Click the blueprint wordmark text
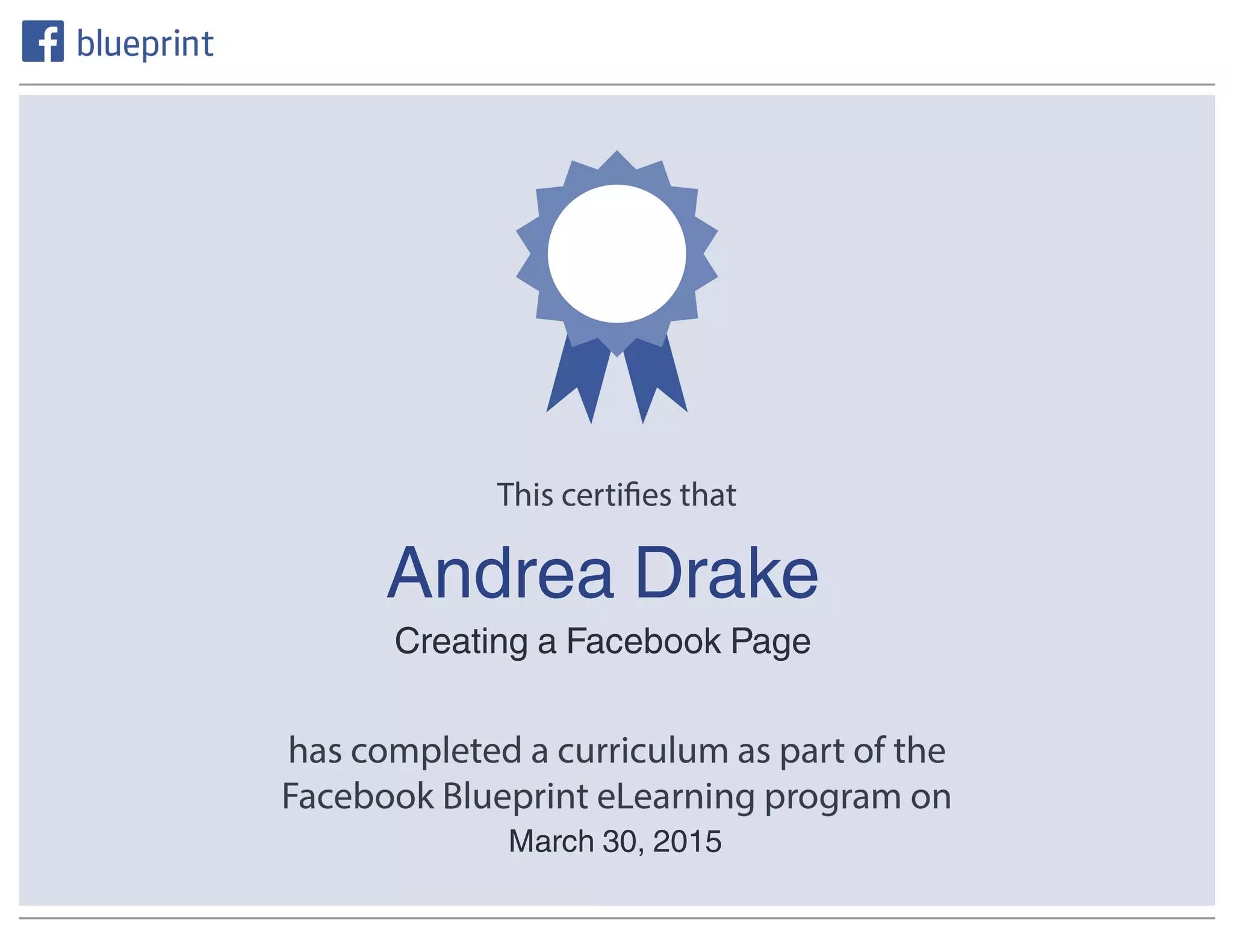 (145, 44)
